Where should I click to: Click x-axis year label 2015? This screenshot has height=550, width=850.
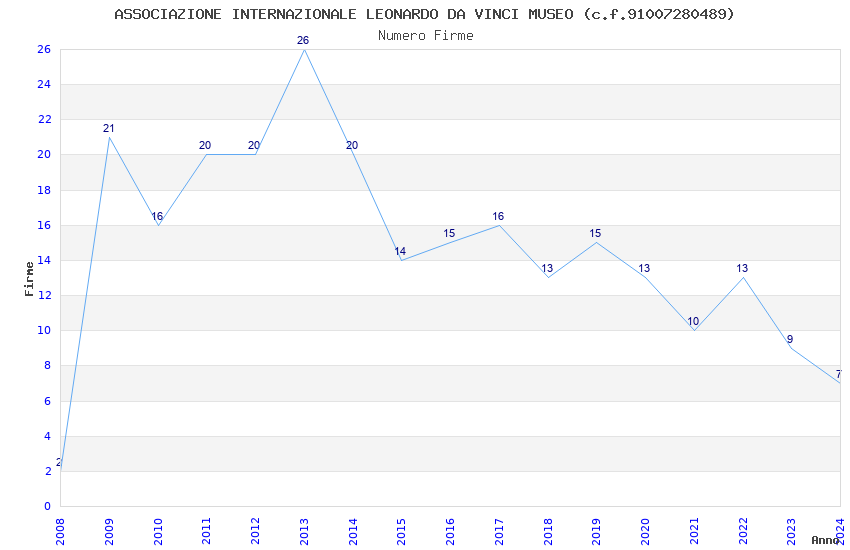pyautogui.click(x=402, y=531)
